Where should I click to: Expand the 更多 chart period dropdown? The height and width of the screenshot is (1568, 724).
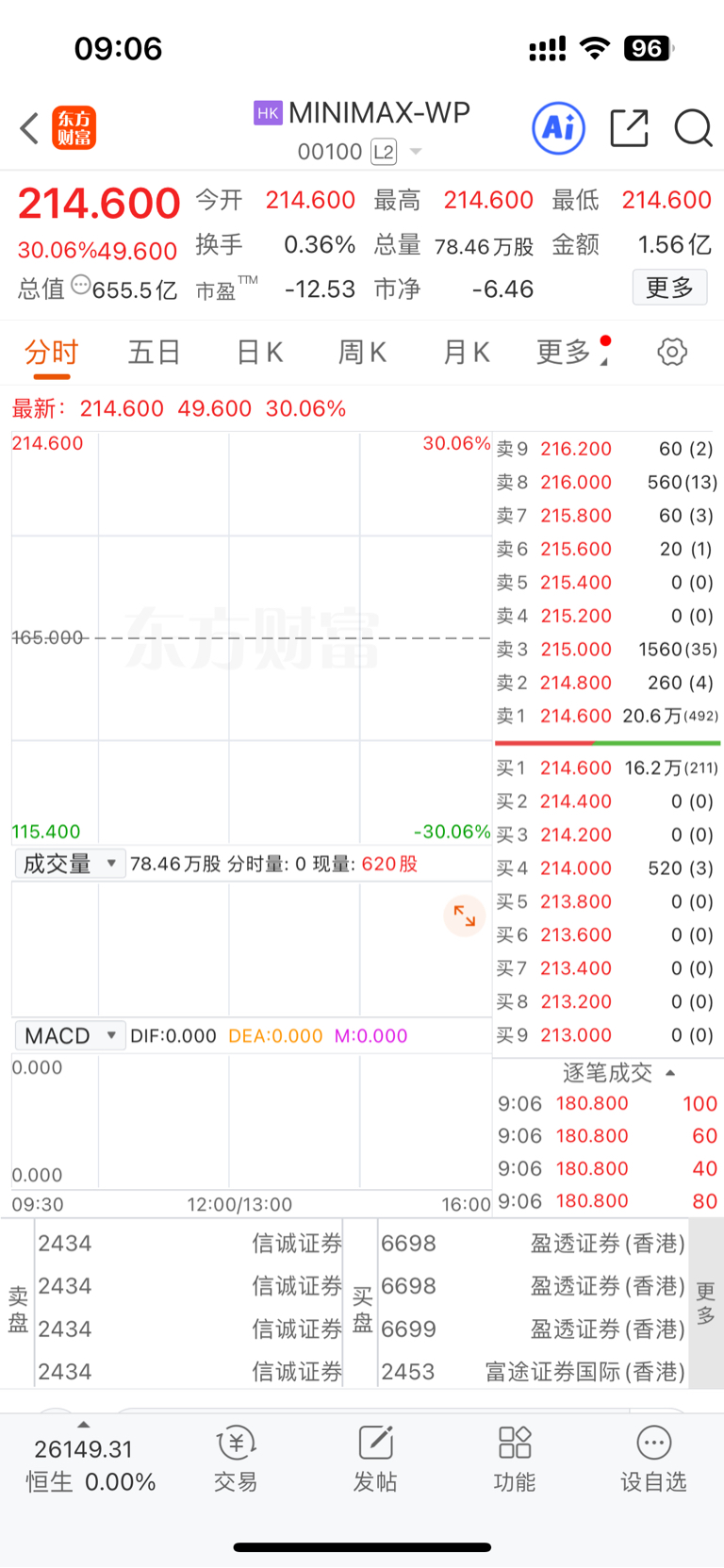(573, 353)
